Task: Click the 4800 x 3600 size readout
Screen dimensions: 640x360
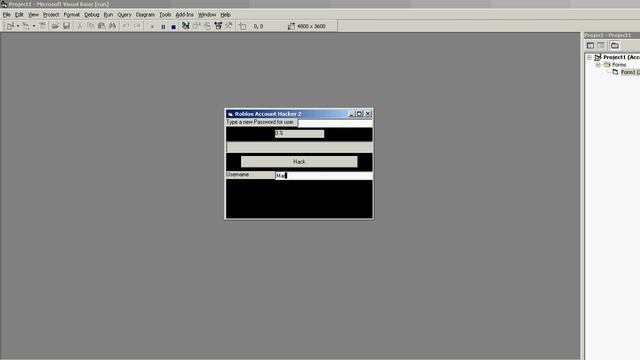Action: [311, 26]
